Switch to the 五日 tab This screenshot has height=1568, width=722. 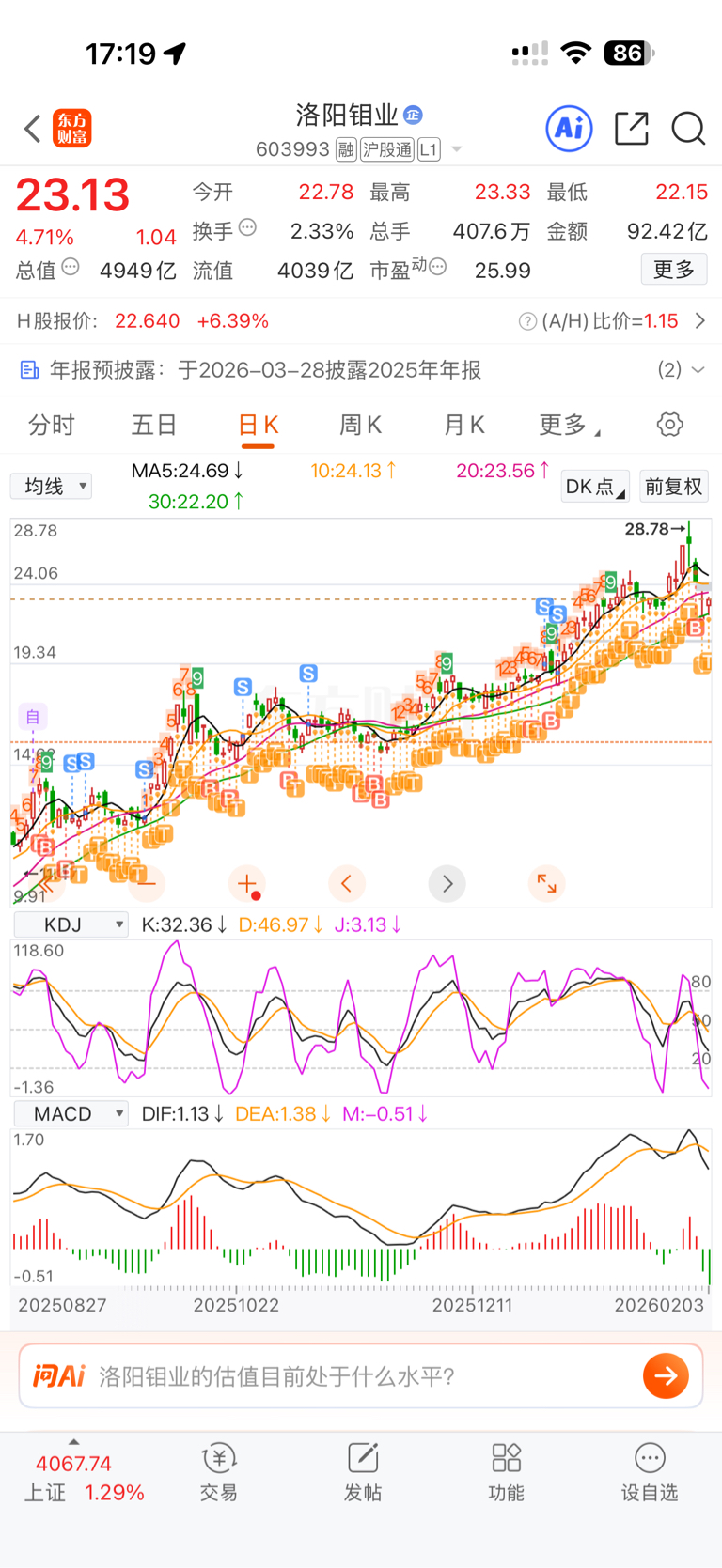(x=154, y=426)
